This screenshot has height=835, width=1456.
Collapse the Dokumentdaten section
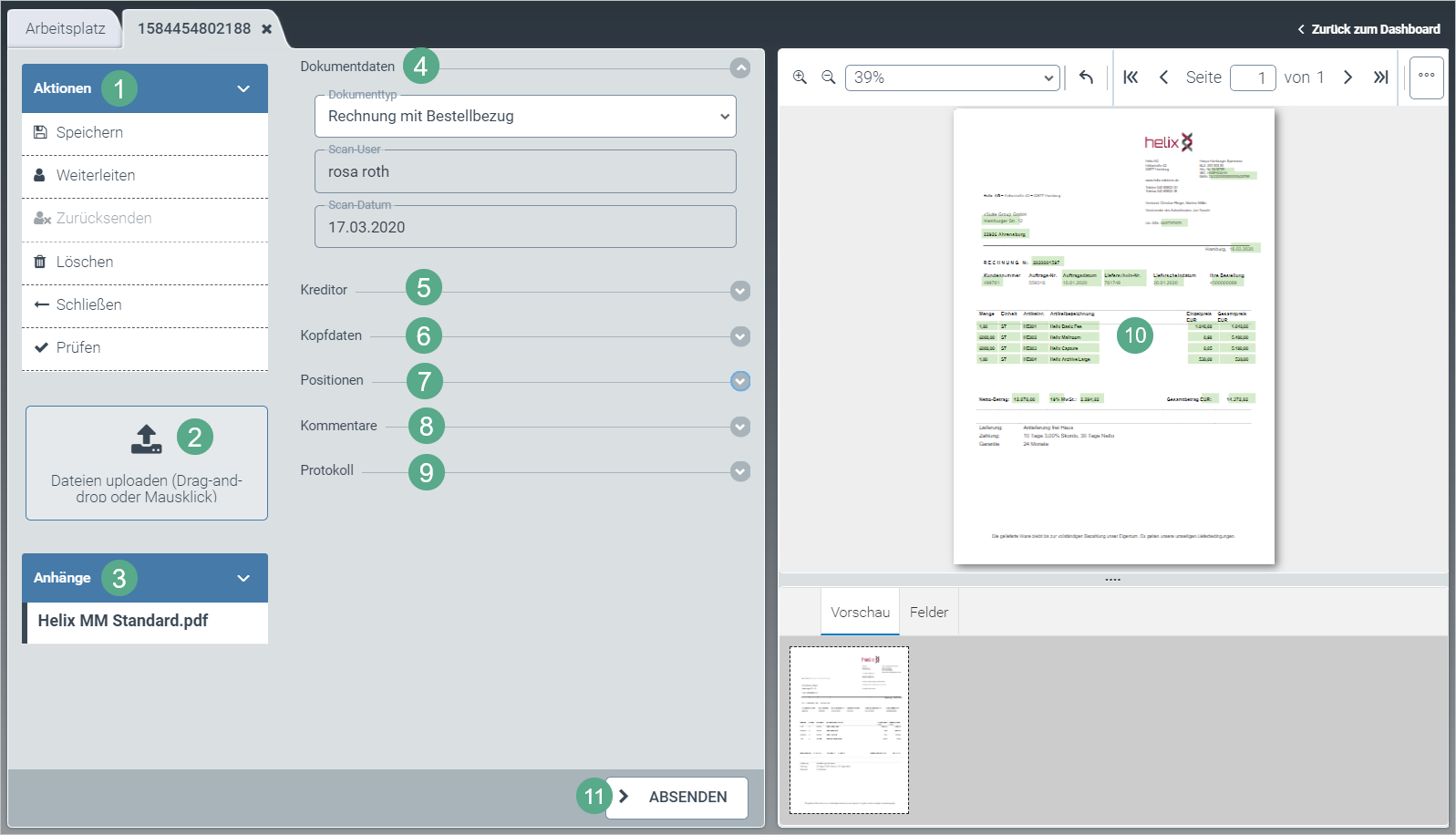point(740,68)
